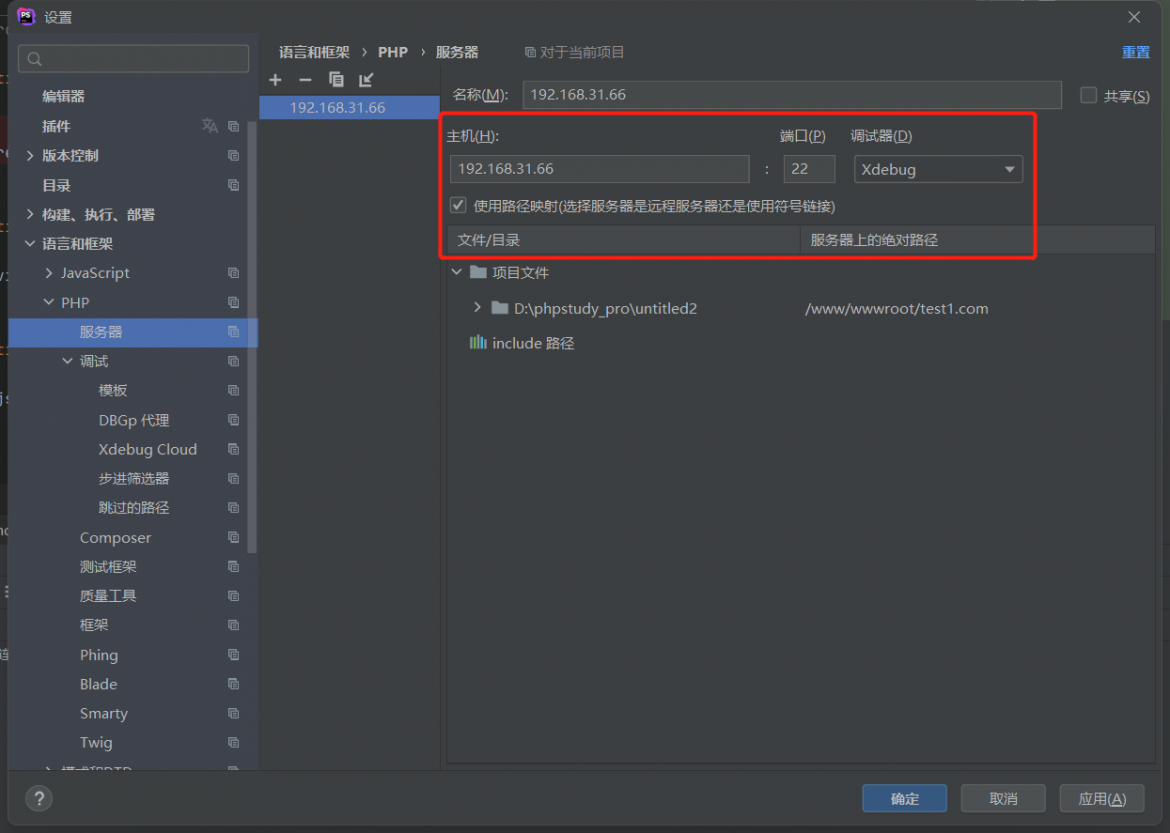
Task: Click the 确定 confirm button
Action: click(904, 798)
